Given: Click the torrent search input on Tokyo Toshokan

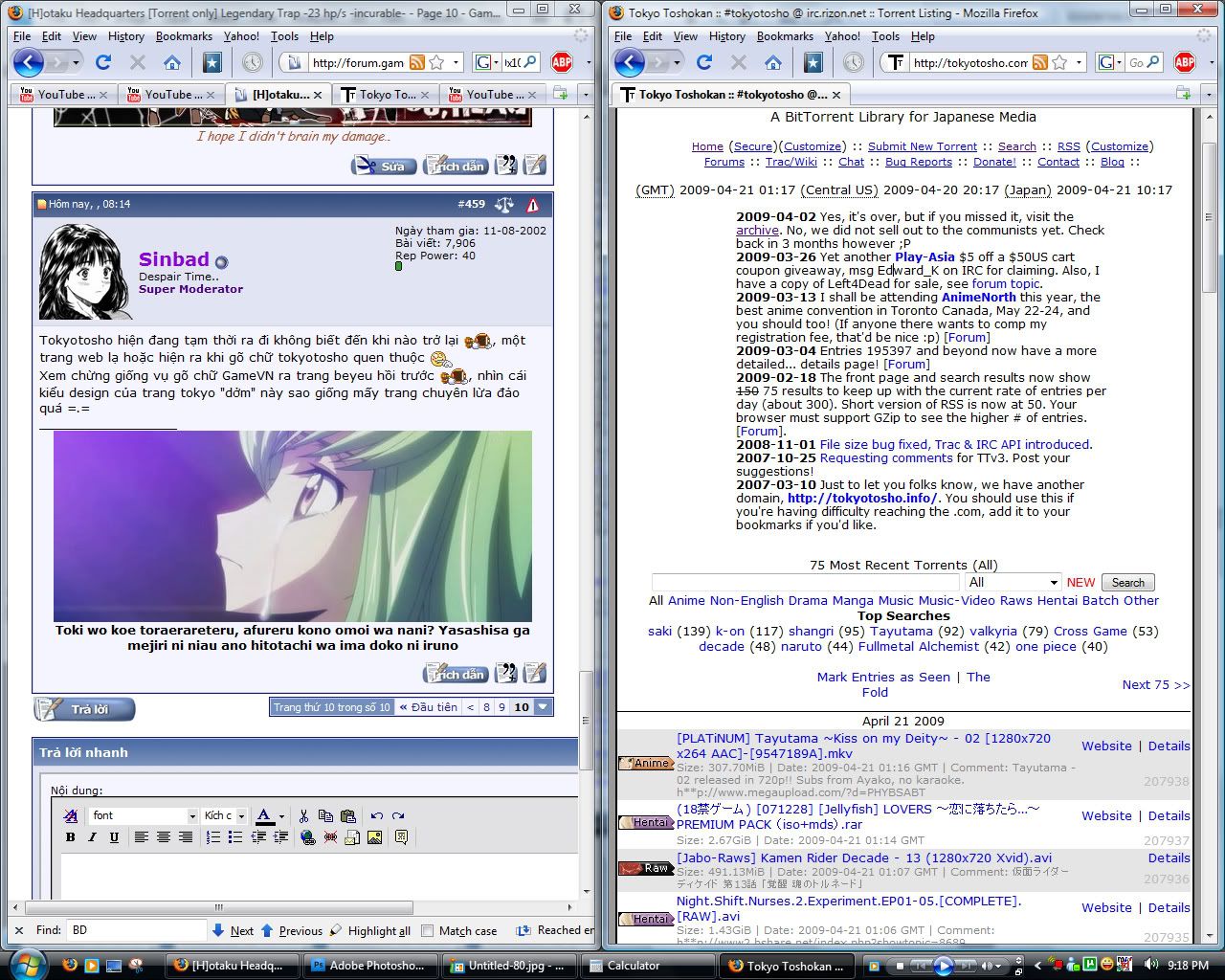Looking at the screenshot, I should pos(805,582).
